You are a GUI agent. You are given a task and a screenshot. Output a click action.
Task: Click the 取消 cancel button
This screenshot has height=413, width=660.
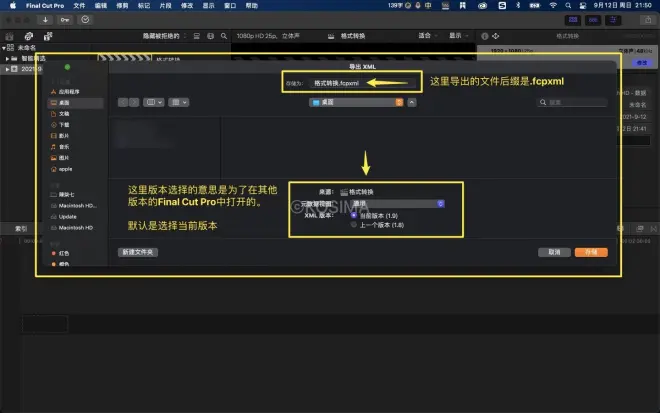554,252
